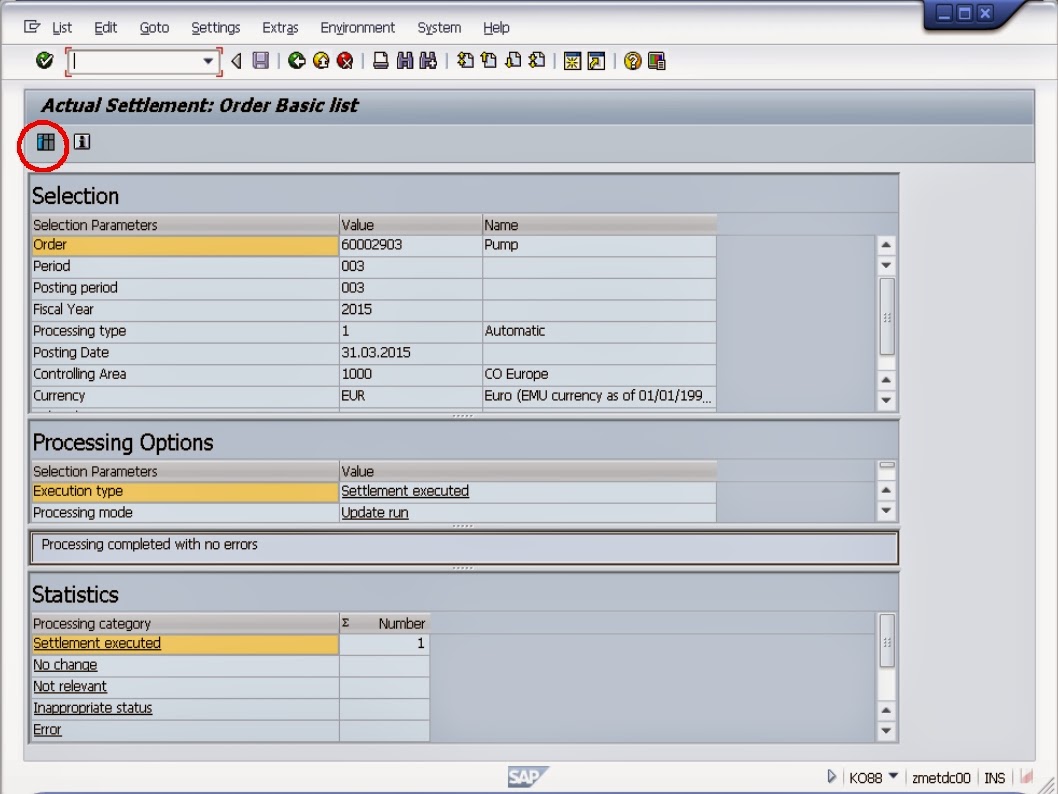Image resolution: width=1058 pixels, height=794 pixels.
Task: Click the Error statistics link
Action: point(47,730)
